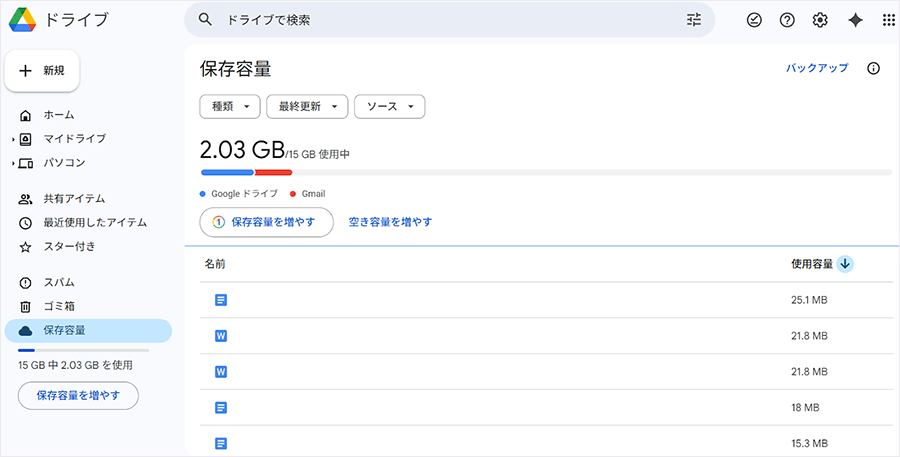This screenshot has width=900, height=457.
Task: Open the Settings gear icon
Action: coord(820,20)
